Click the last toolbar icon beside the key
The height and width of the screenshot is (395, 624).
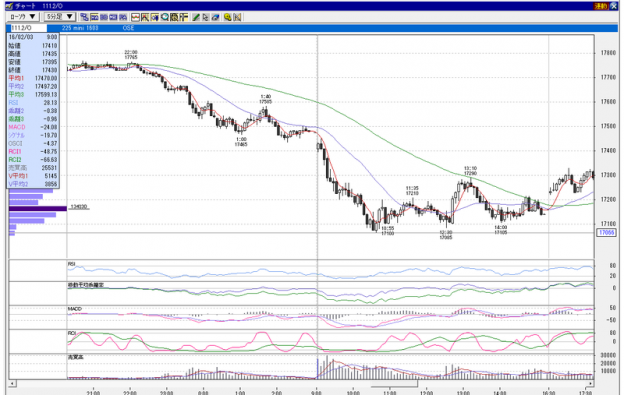(238, 17)
